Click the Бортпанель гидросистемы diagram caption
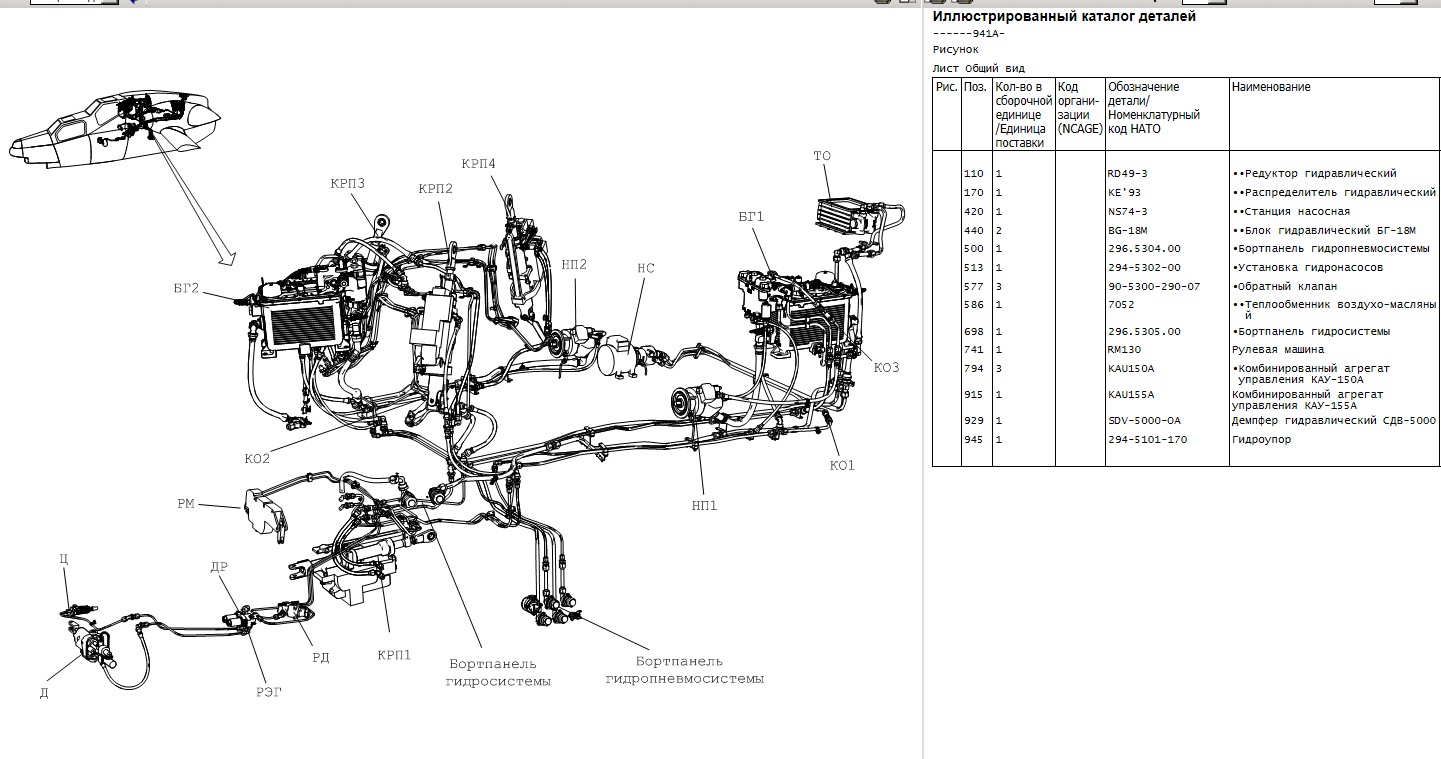This screenshot has height=759, width=1441. [x=498, y=672]
